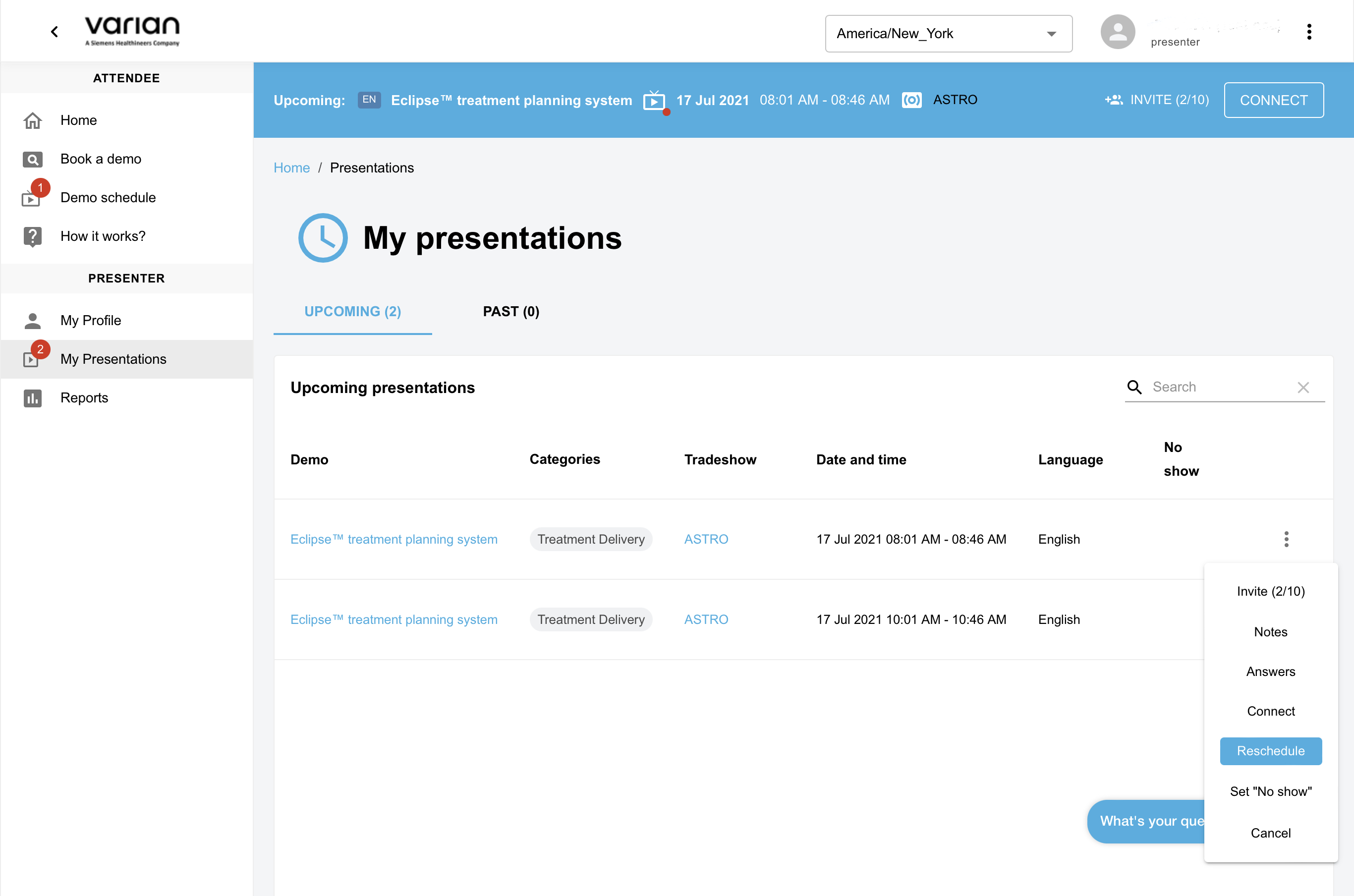Screen dimensions: 1354x896
Task: Click the Treatment Delivery chip in second row
Action: (x=591, y=619)
